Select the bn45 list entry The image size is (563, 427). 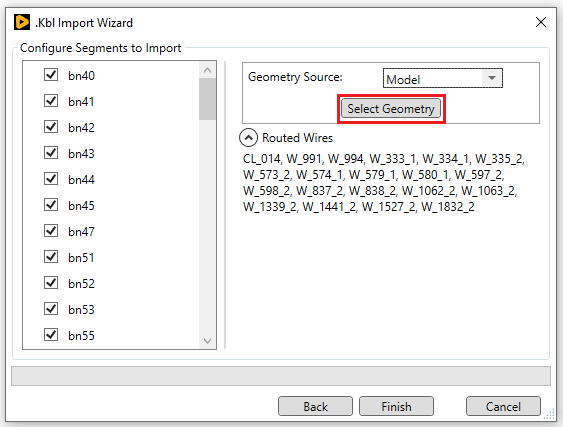point(81,206)
